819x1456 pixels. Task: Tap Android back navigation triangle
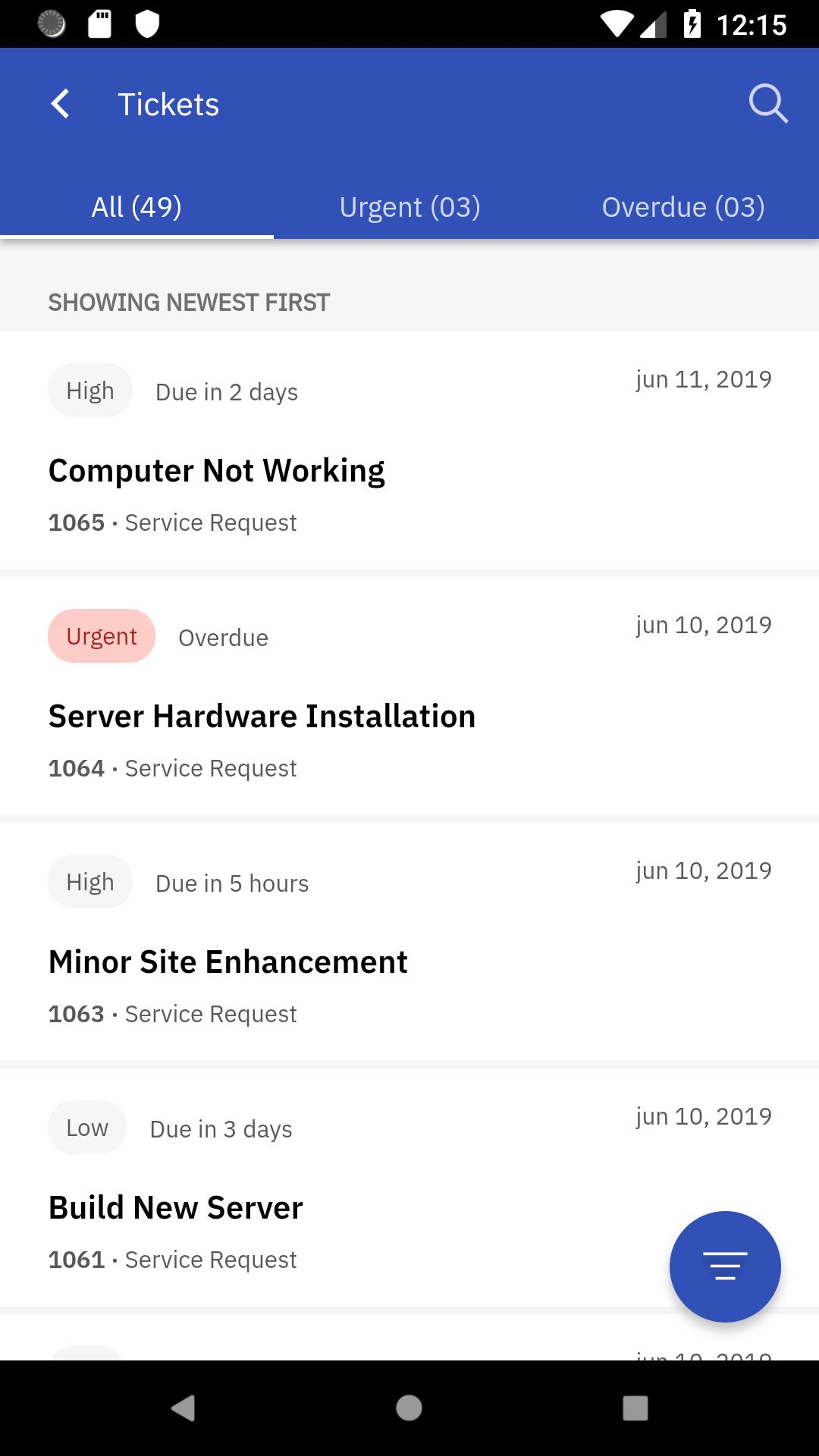coord(183,1407)
